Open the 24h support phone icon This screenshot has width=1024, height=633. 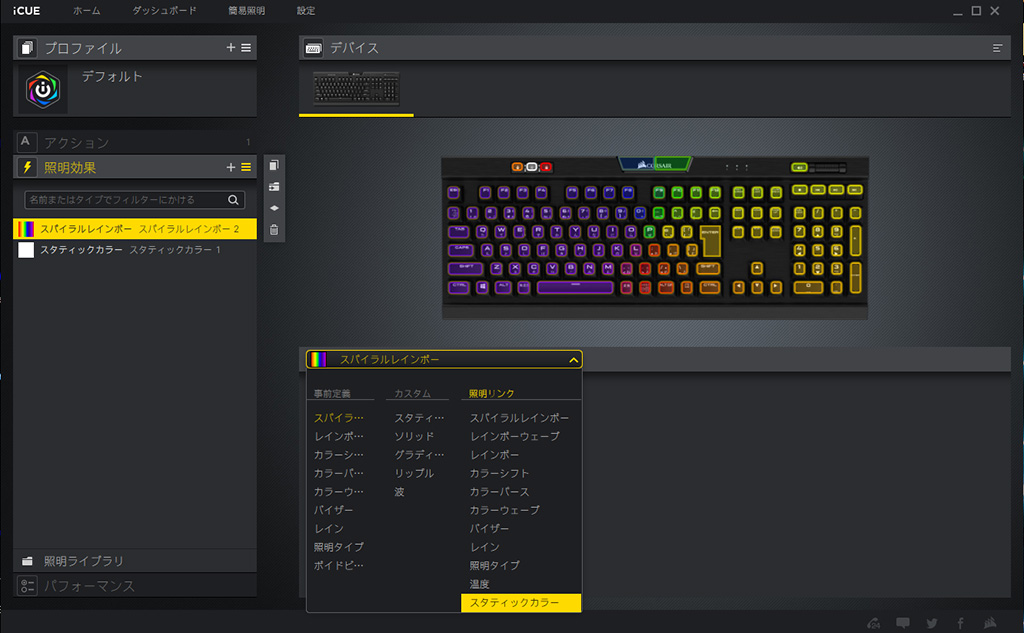coord(875,623)
